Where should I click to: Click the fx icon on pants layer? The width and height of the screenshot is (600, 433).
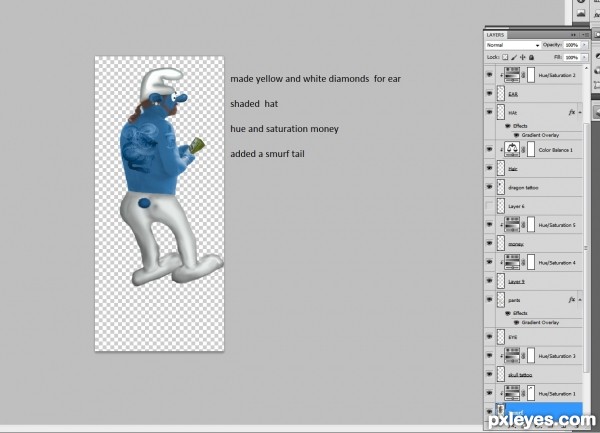pos(572,300)
